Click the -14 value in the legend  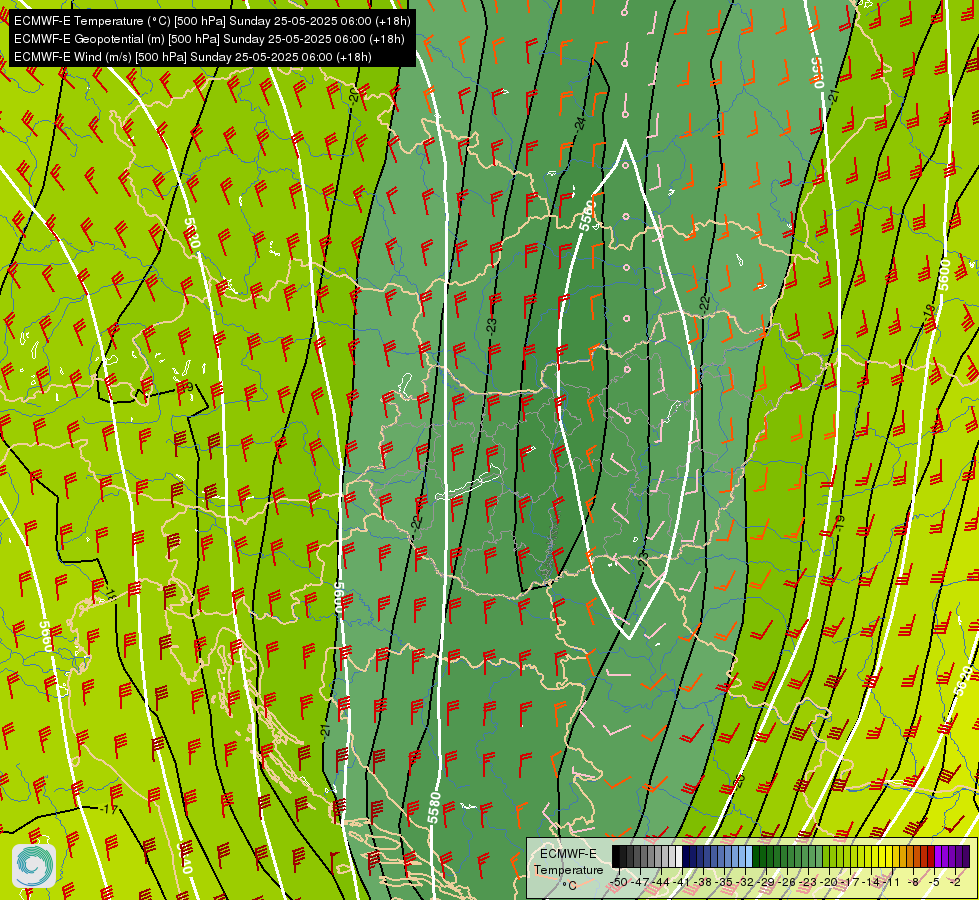click(x=871, y=882)
